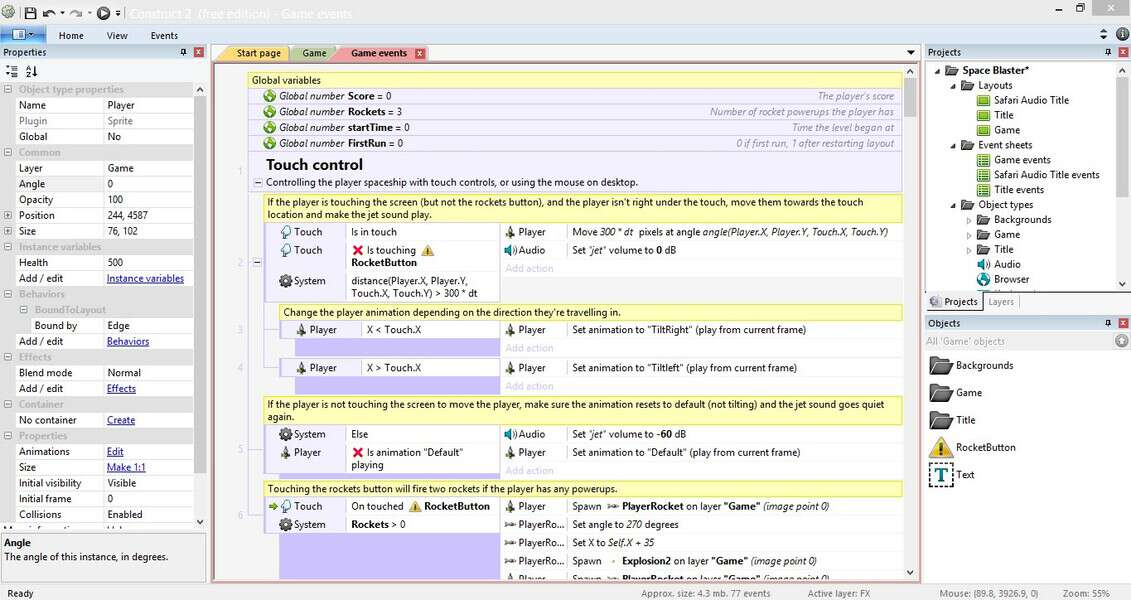1131x600 pixels.
Task: Select the Angle property value field
Action: [x=149, y=184]
